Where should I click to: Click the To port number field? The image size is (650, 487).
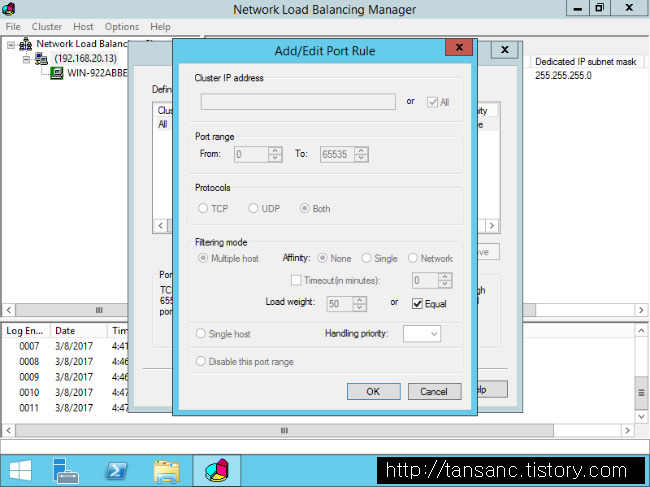click(337, 155)
